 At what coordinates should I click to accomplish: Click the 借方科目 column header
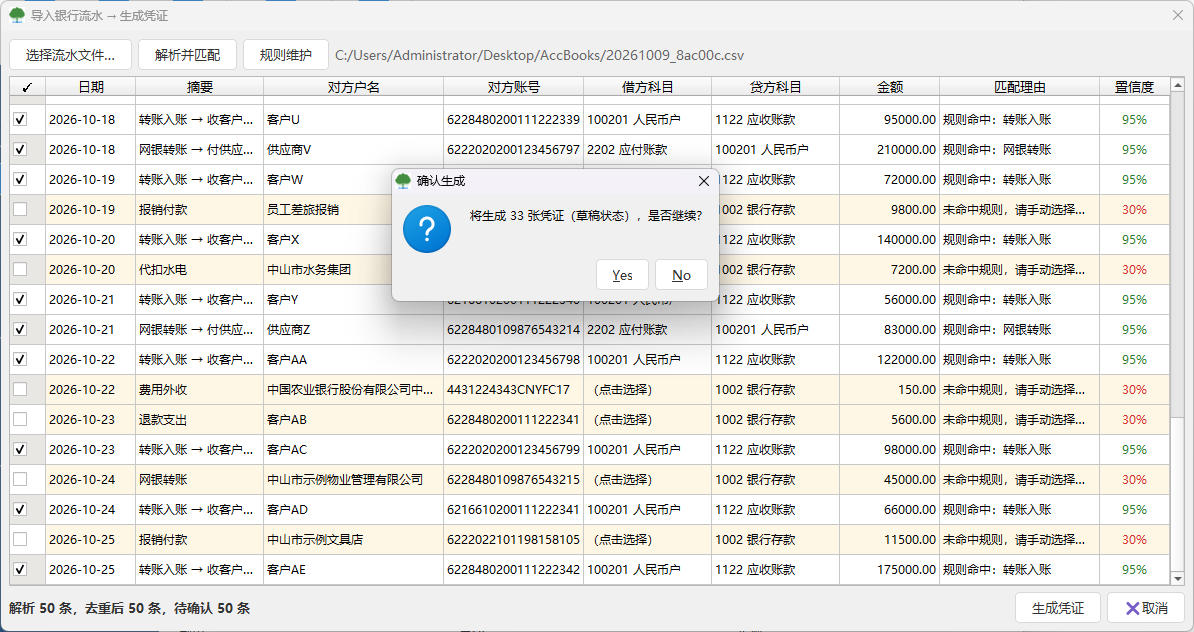(x=647, y=87)
